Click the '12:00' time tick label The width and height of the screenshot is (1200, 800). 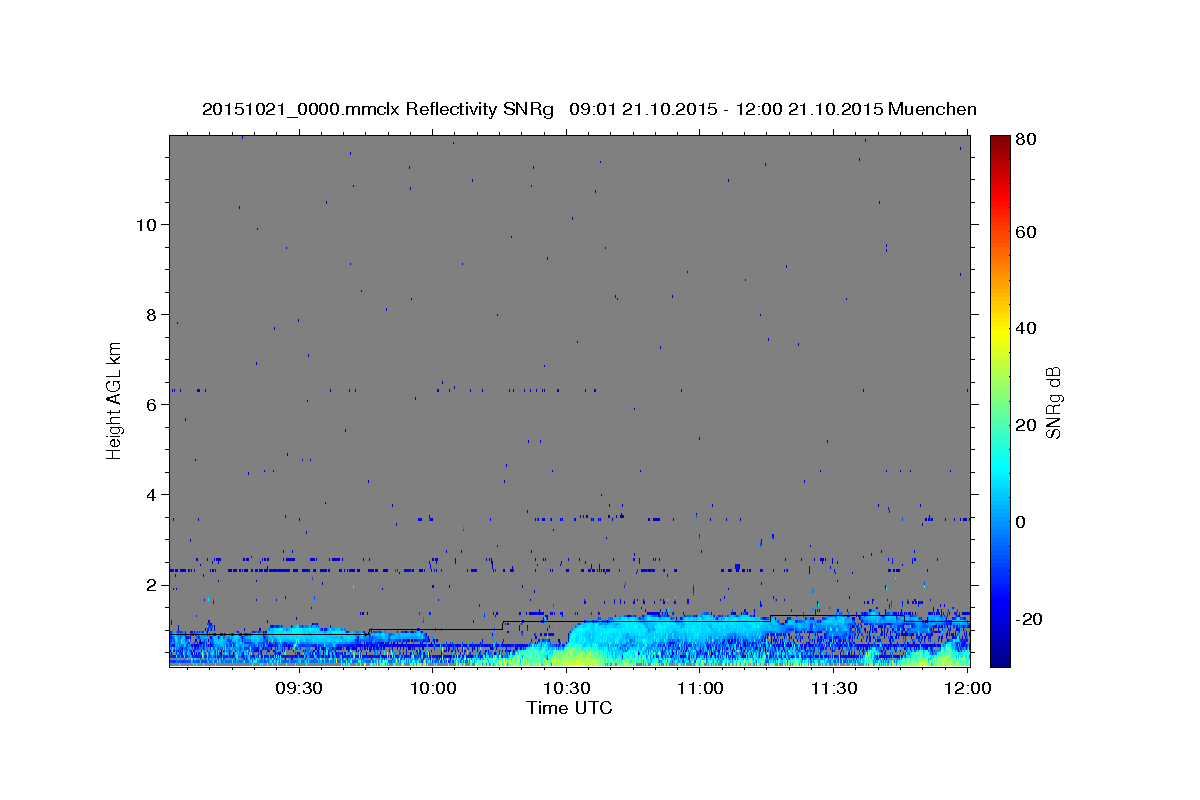coord(966,688)
